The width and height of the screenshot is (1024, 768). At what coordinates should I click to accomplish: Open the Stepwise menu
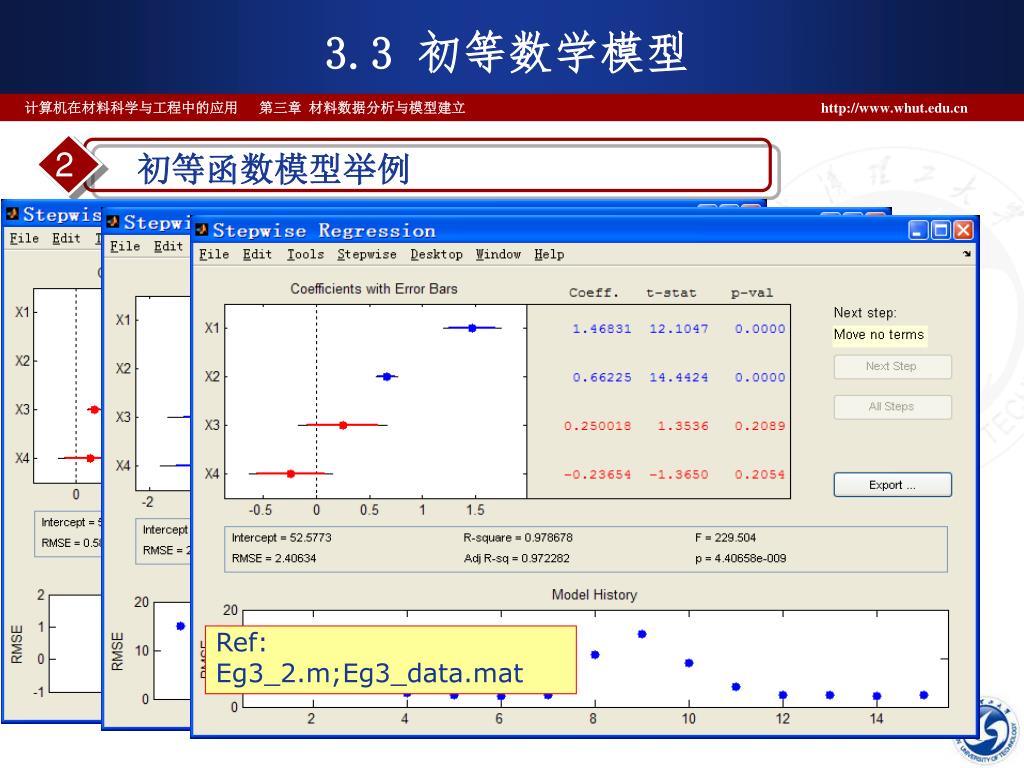pos(367,254)
